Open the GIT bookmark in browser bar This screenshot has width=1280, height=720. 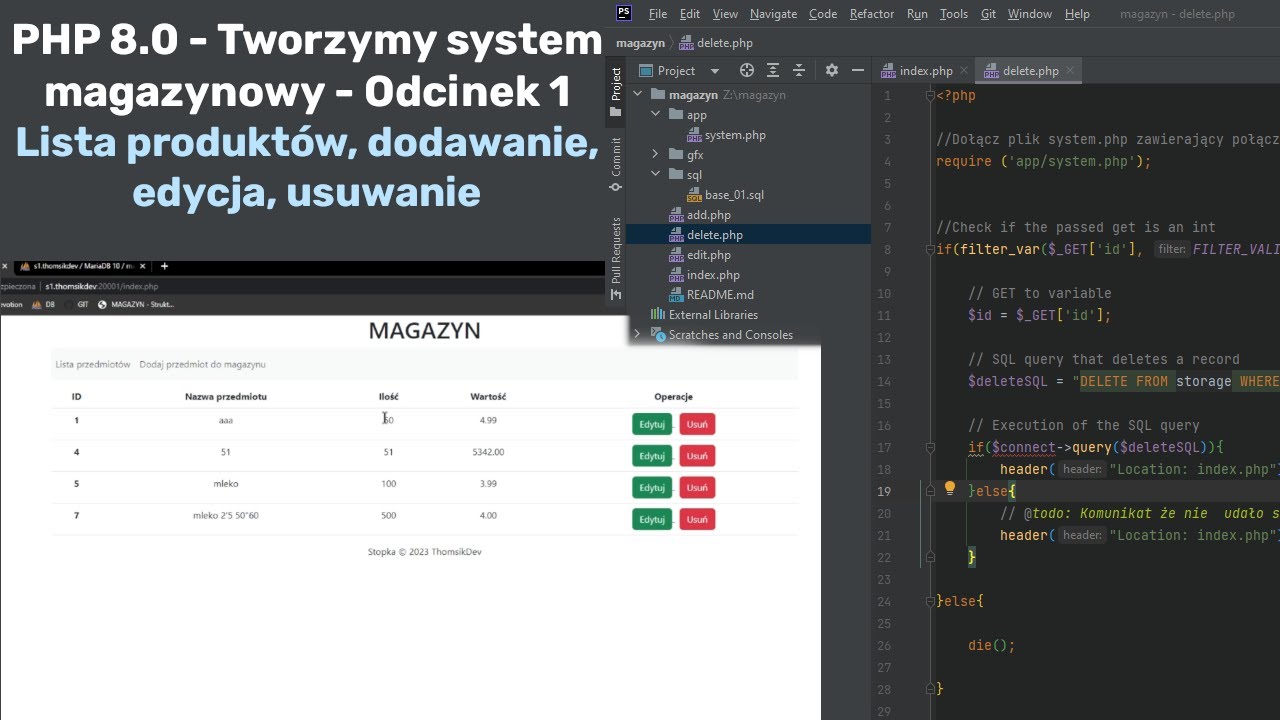(76, 305)
